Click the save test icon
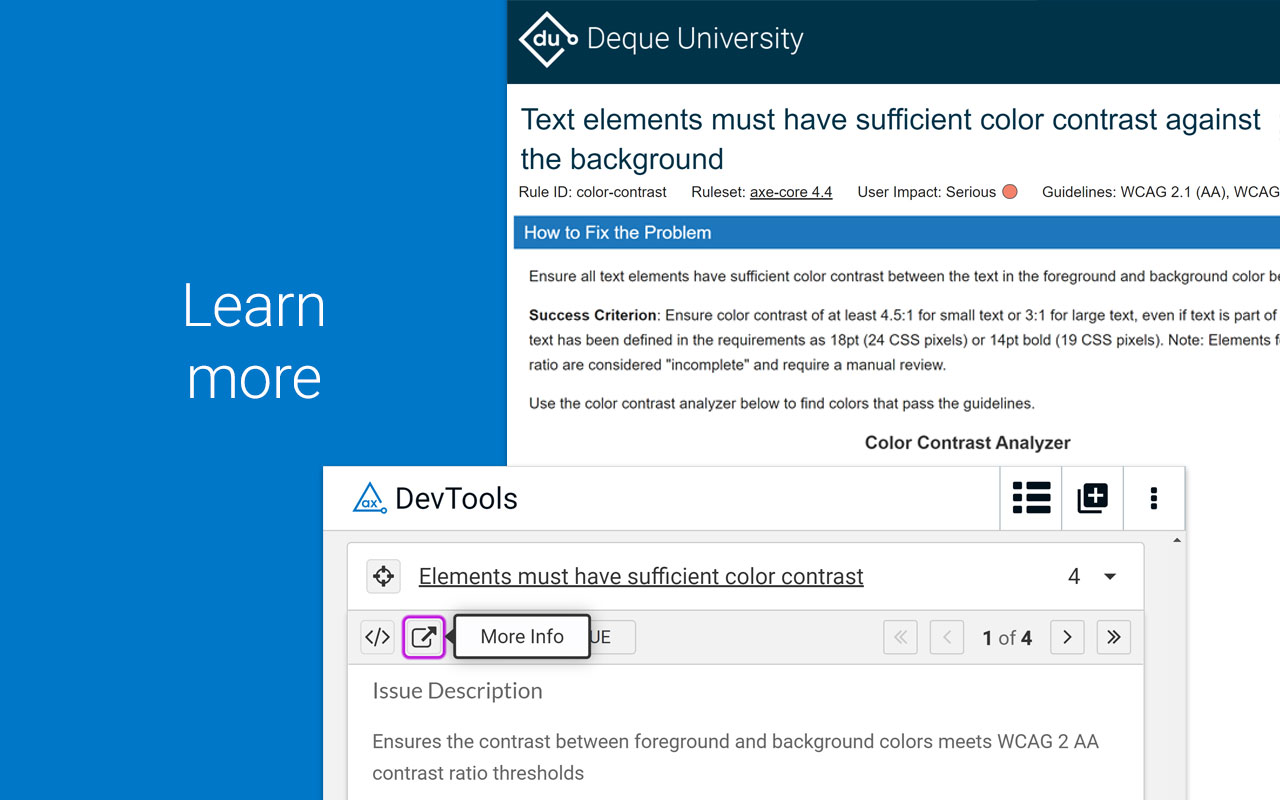 pos(1092,498)
